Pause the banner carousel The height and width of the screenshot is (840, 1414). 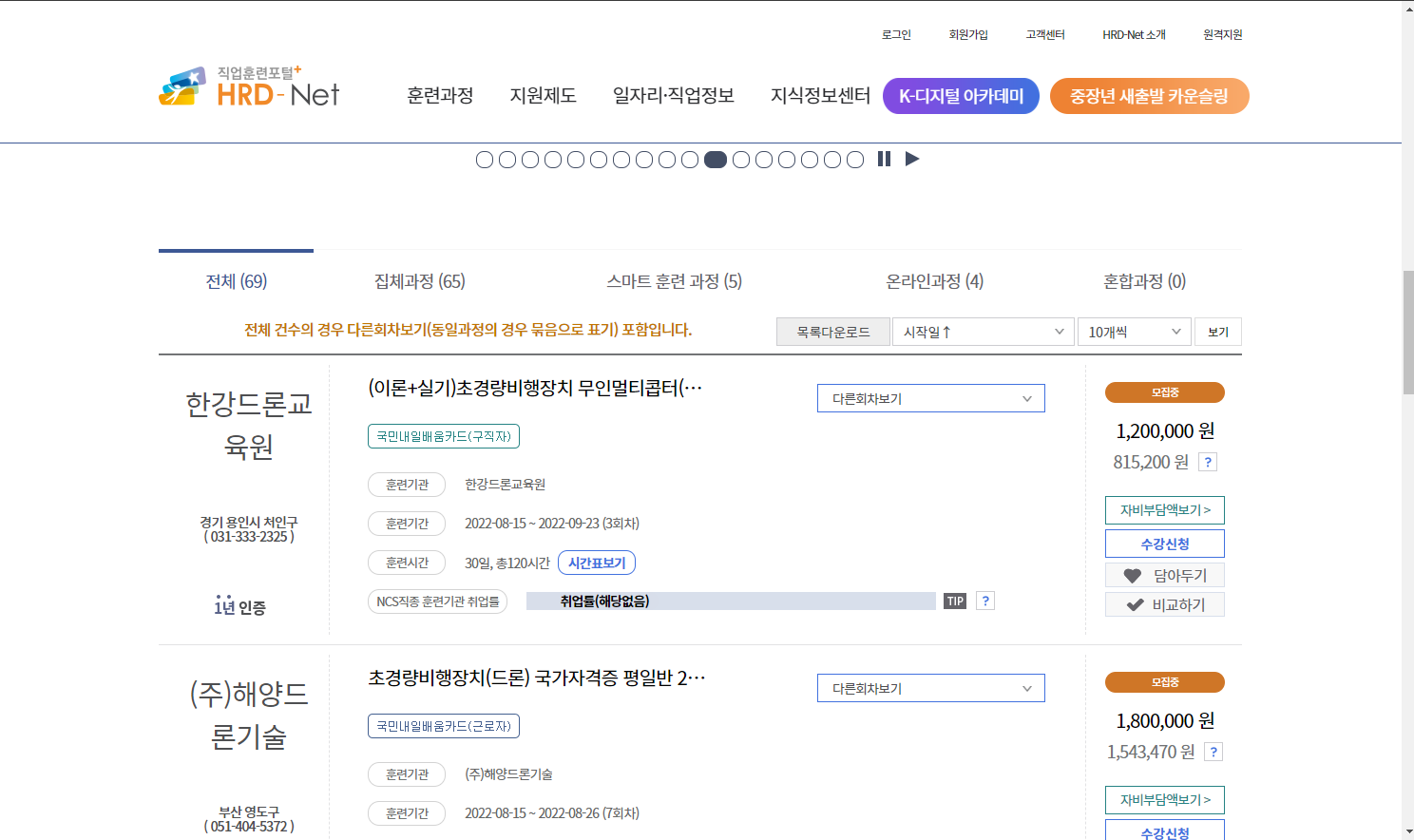pyautogui.click(x=884, y=159)
